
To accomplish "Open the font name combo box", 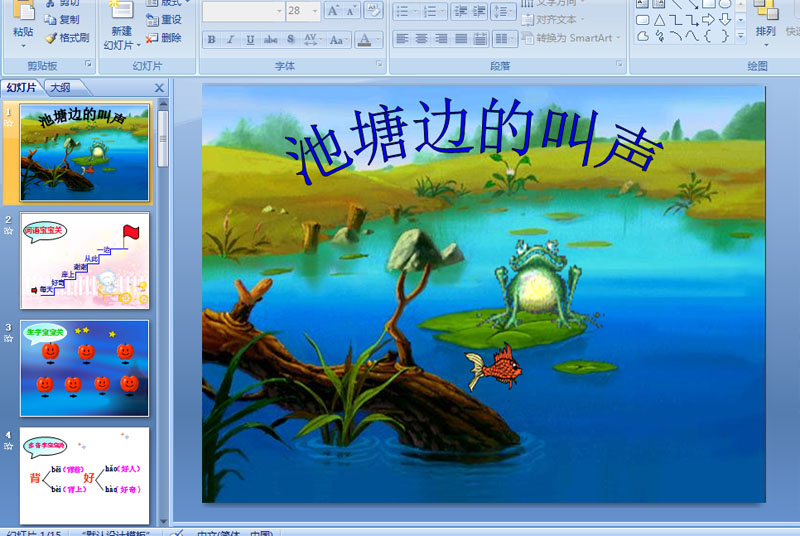I will (243, 11).
